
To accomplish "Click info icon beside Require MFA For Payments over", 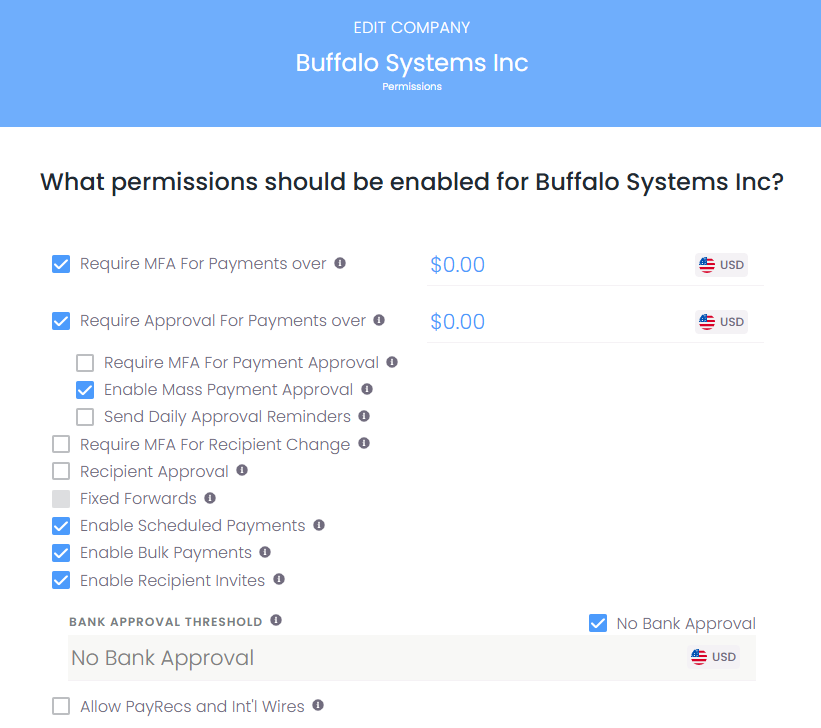I will pyautogui.click(x=340, y=263).
